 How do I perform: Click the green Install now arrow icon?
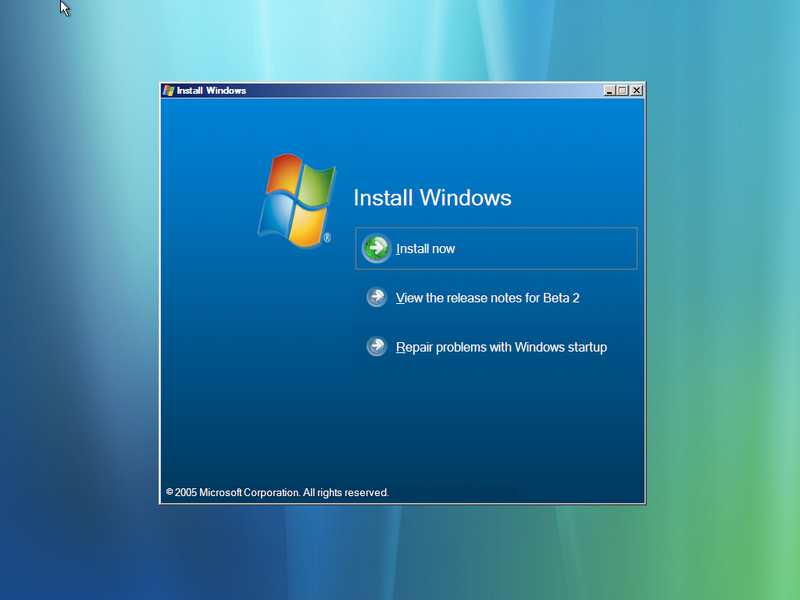point(377,248)
